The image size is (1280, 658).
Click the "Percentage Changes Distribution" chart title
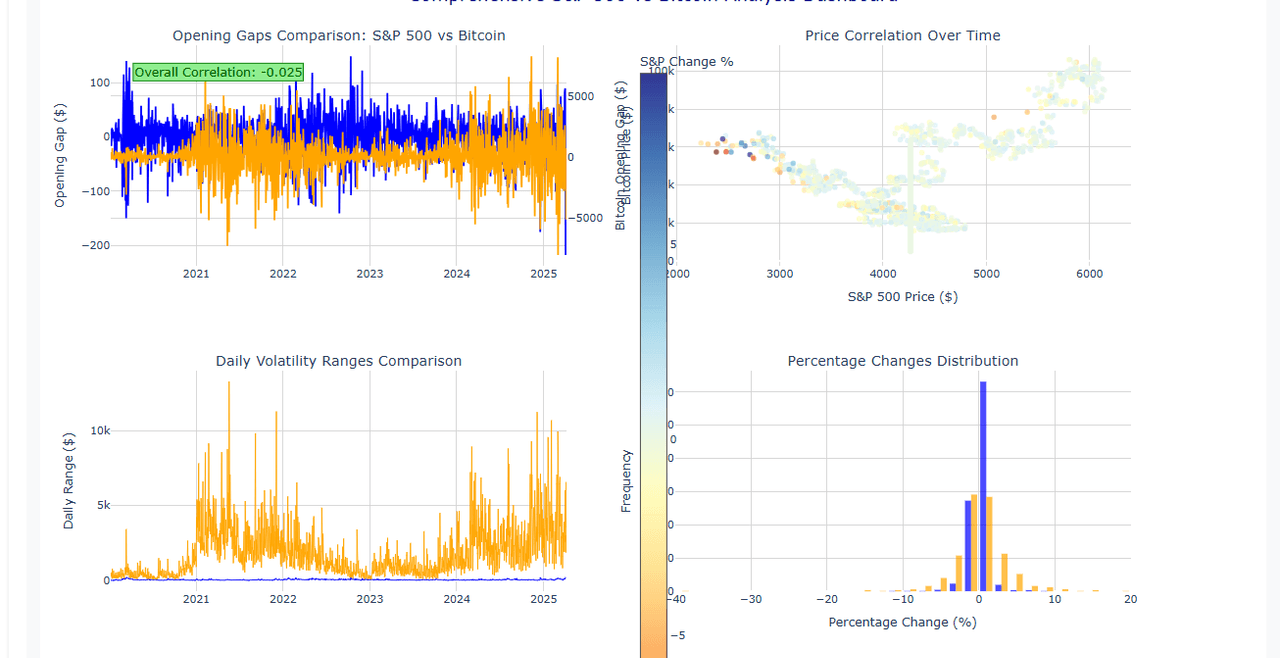click(903, 361)
